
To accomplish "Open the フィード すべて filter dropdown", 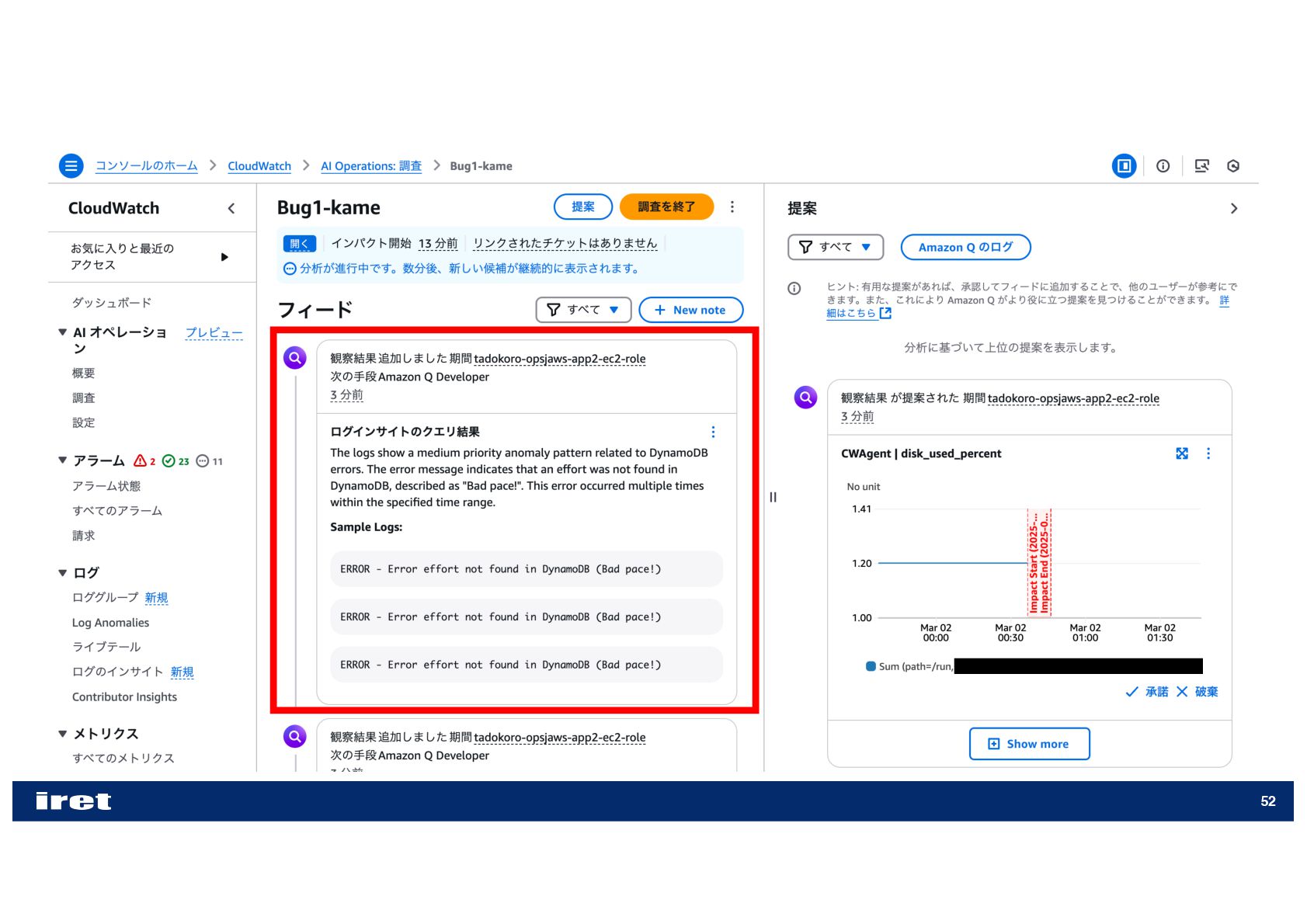I will 583,310.
